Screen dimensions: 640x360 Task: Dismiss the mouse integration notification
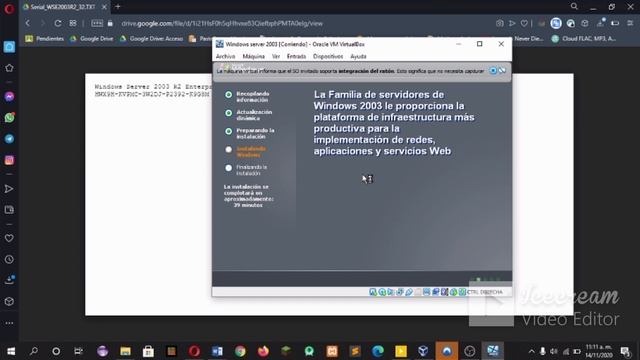tap(493, 71)
